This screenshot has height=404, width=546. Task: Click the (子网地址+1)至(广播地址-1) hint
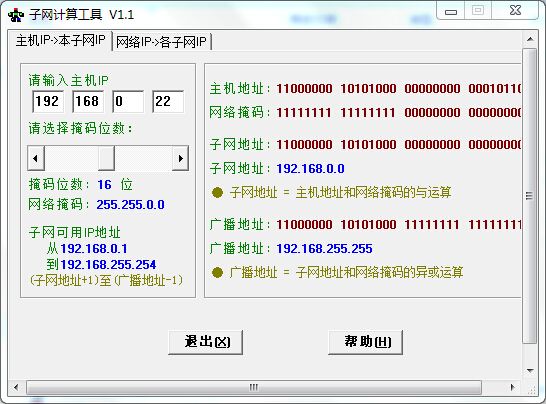107,280
